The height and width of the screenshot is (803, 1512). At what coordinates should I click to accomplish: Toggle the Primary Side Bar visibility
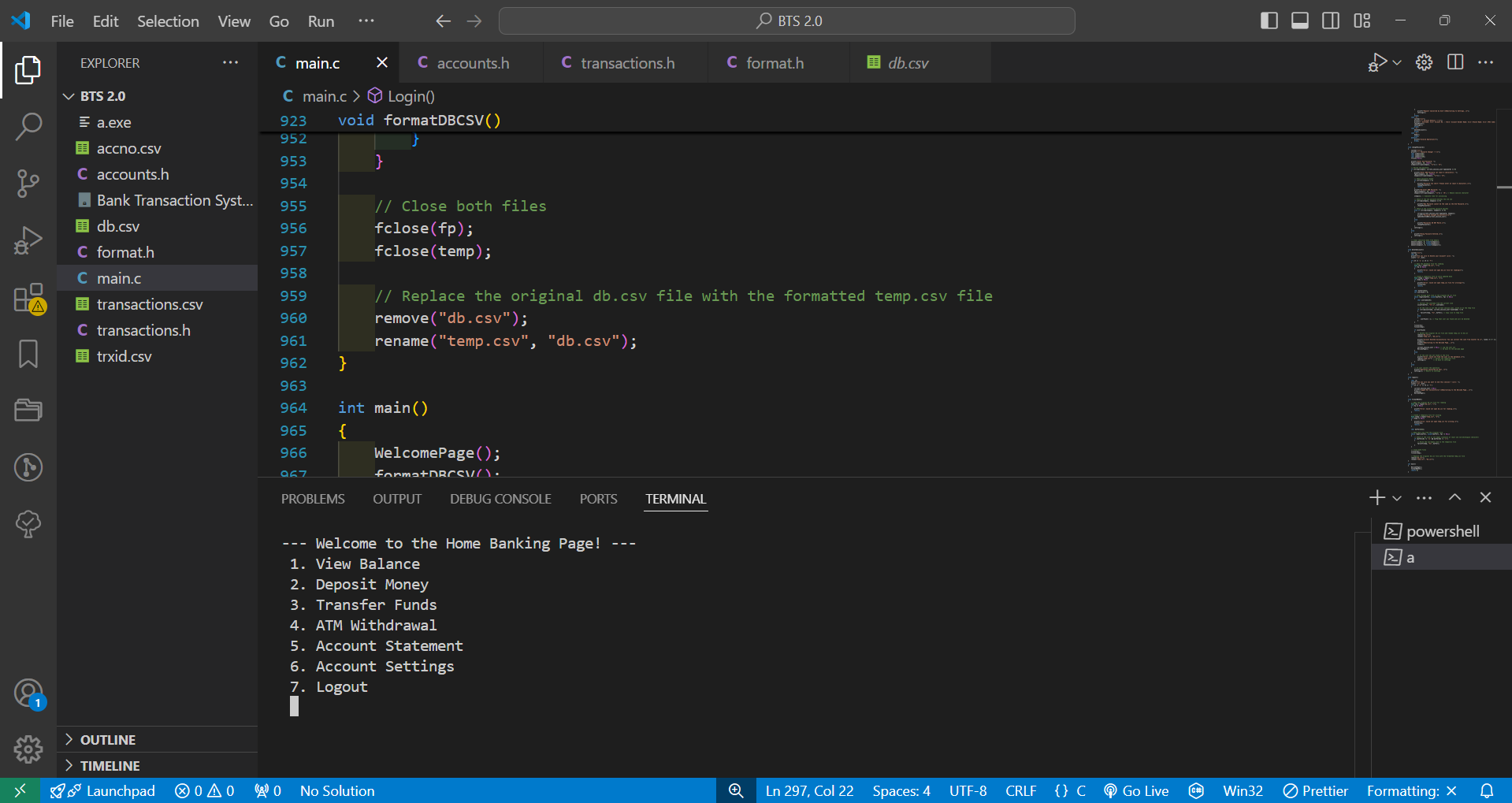coord(1269,20)
